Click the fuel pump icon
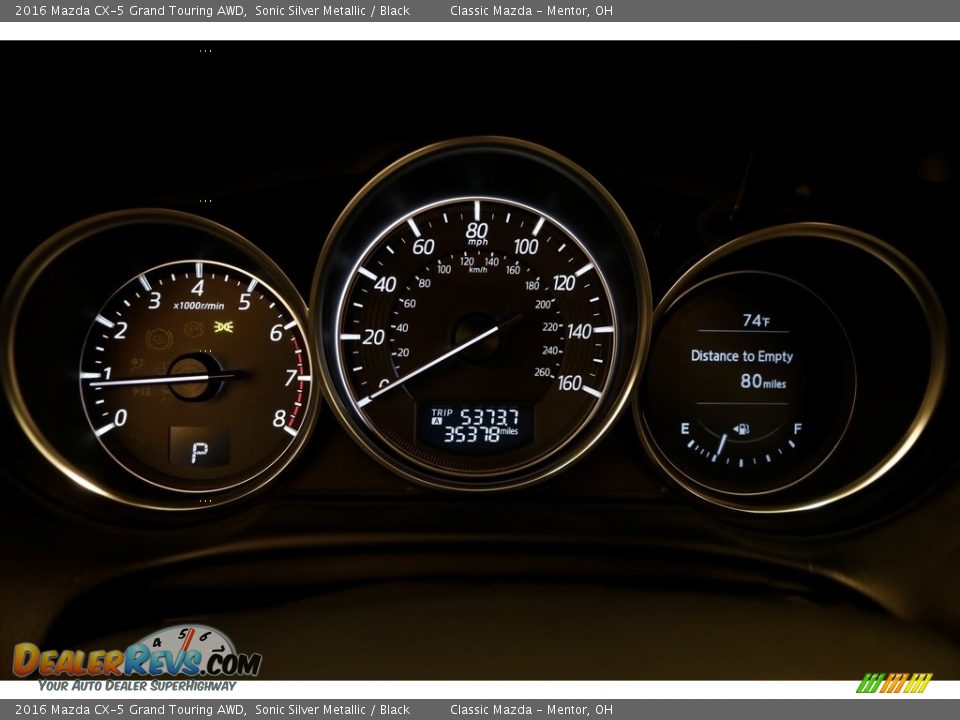960x720 pixels. coord(741,430)
